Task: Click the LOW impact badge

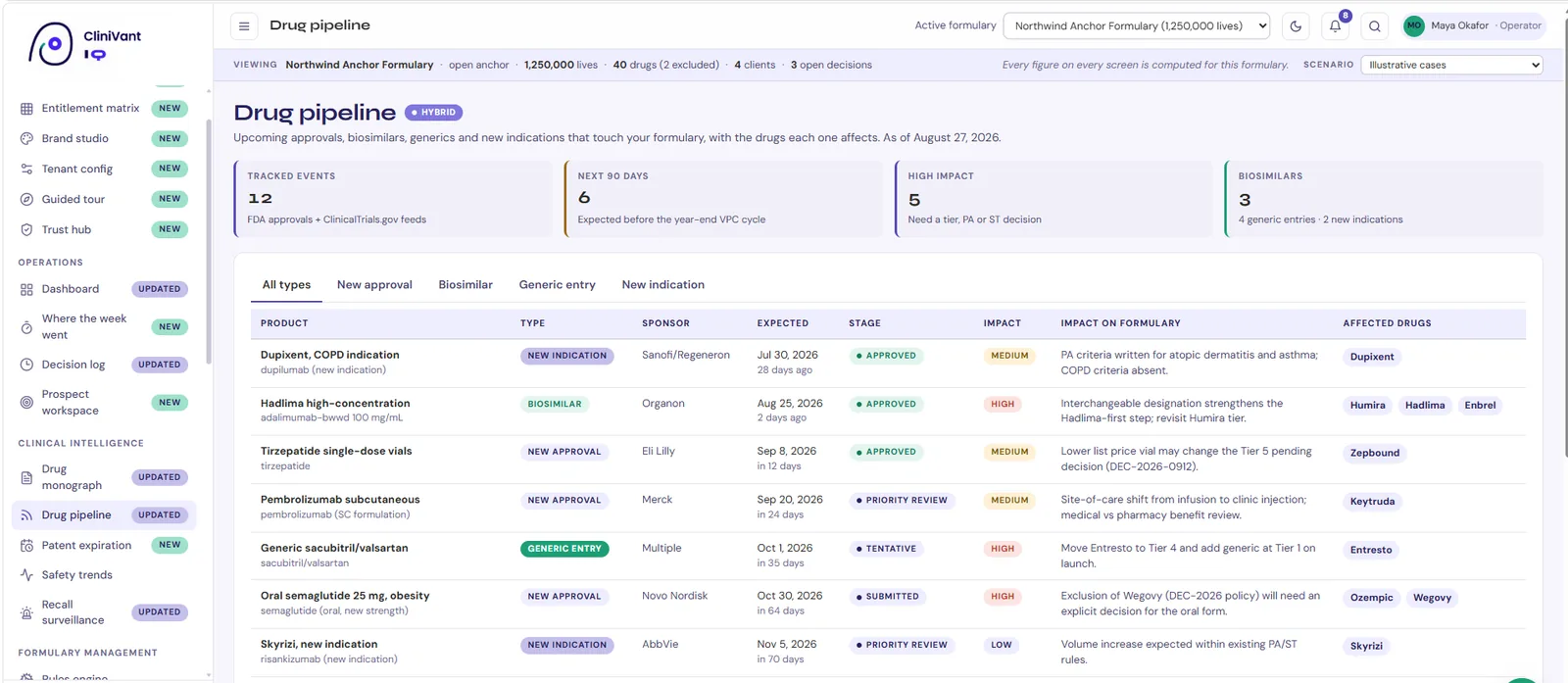Action: point(1002,645)
